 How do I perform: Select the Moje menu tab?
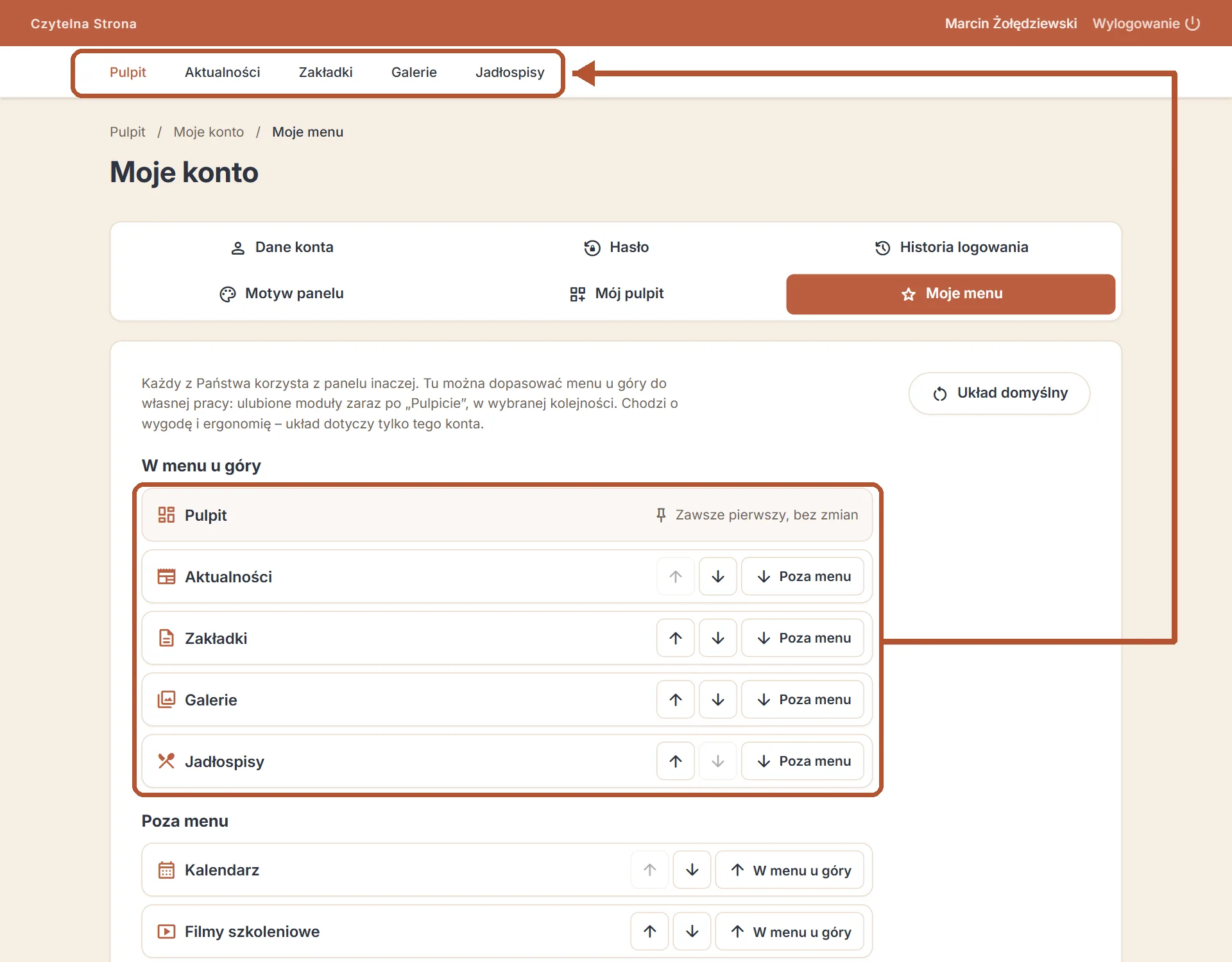951,294
